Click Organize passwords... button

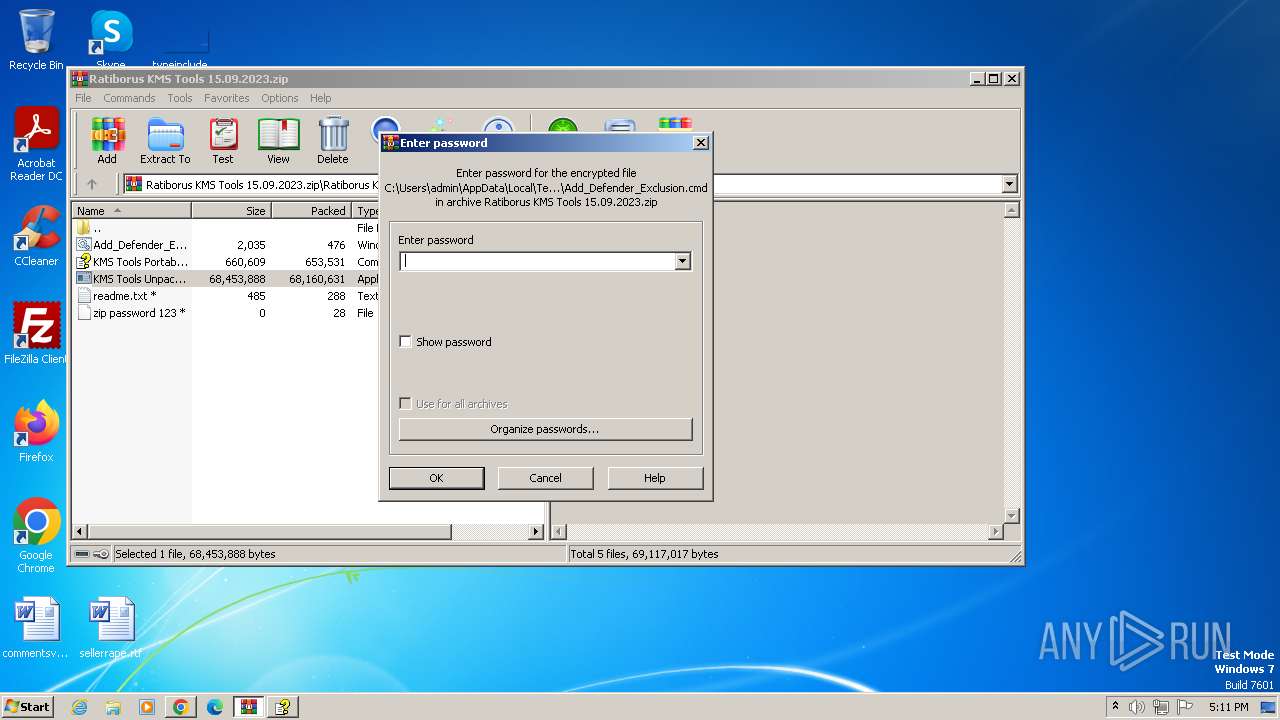tap(545, 429)
